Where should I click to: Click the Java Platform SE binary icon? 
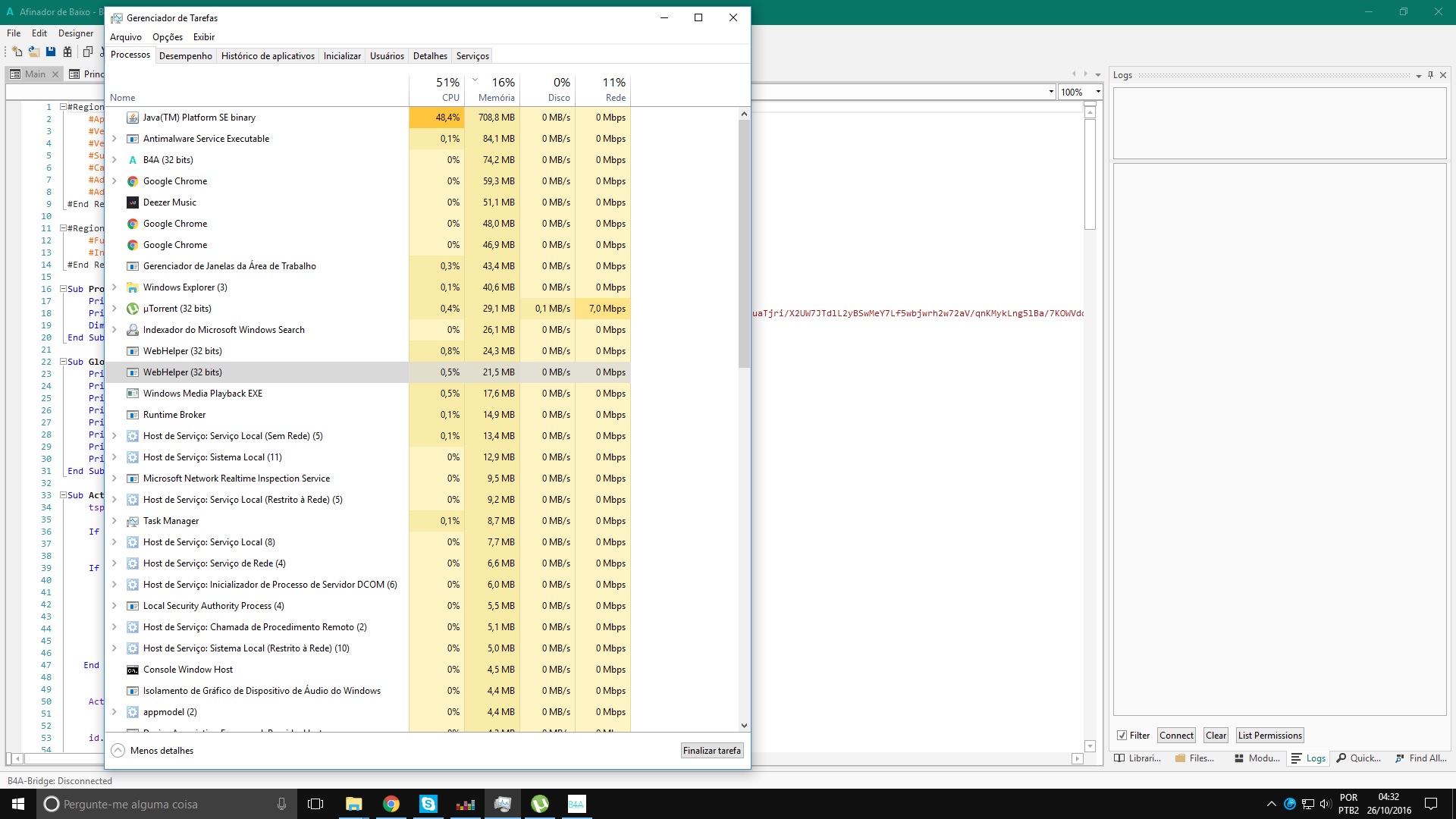pos(133,118)
